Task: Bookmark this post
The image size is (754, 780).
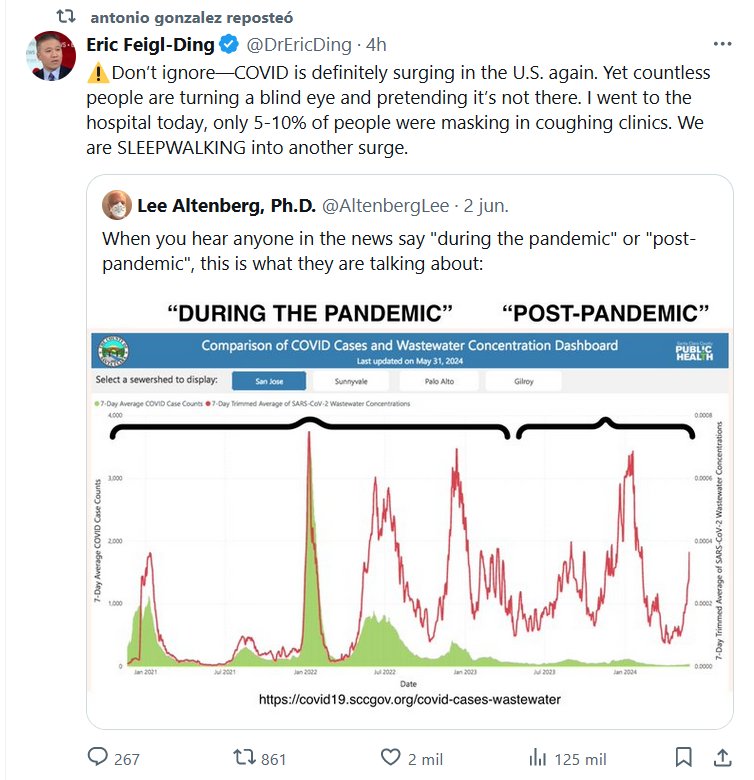Action: click(x=683, y=757)
